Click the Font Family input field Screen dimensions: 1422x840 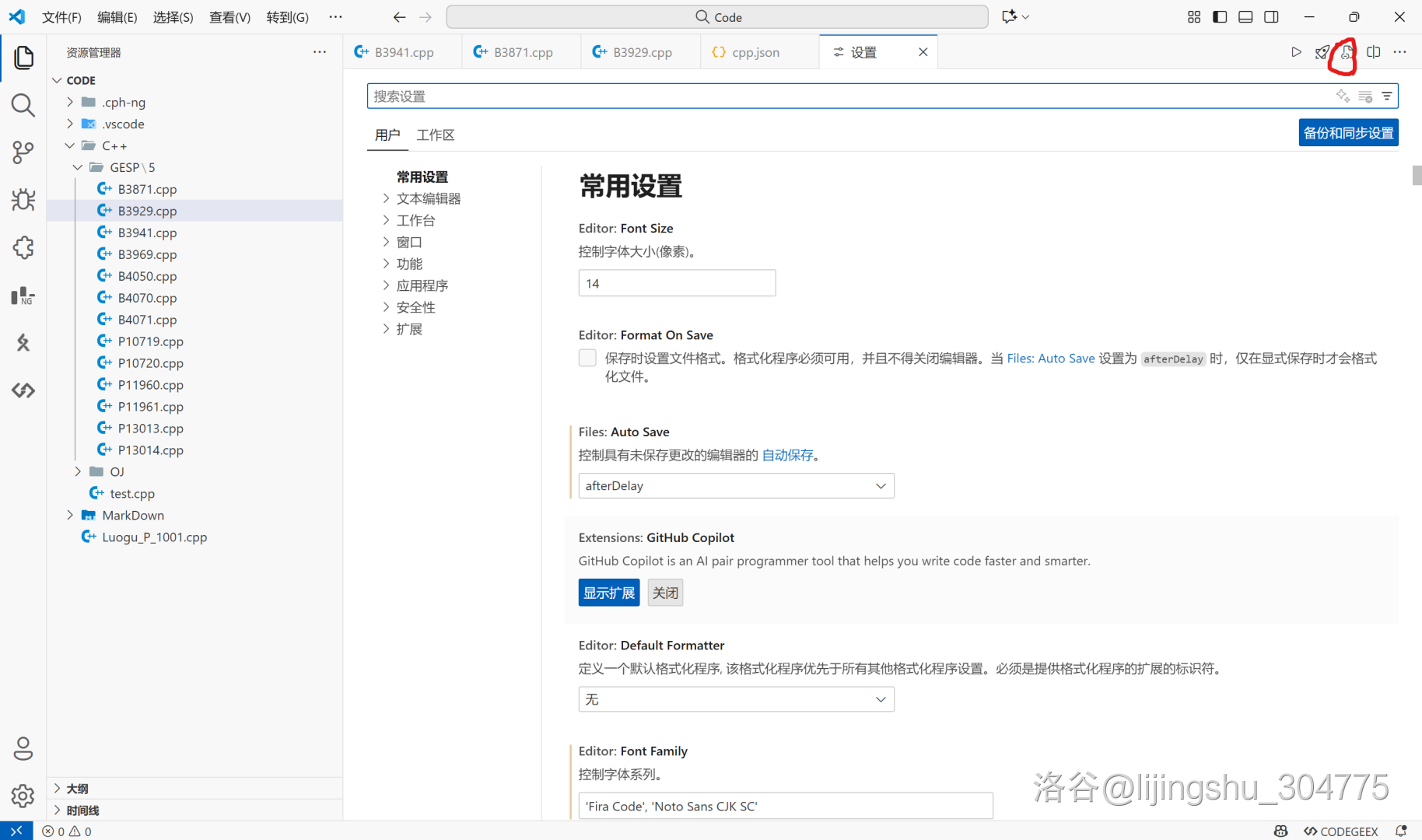(x=786, y=806)
